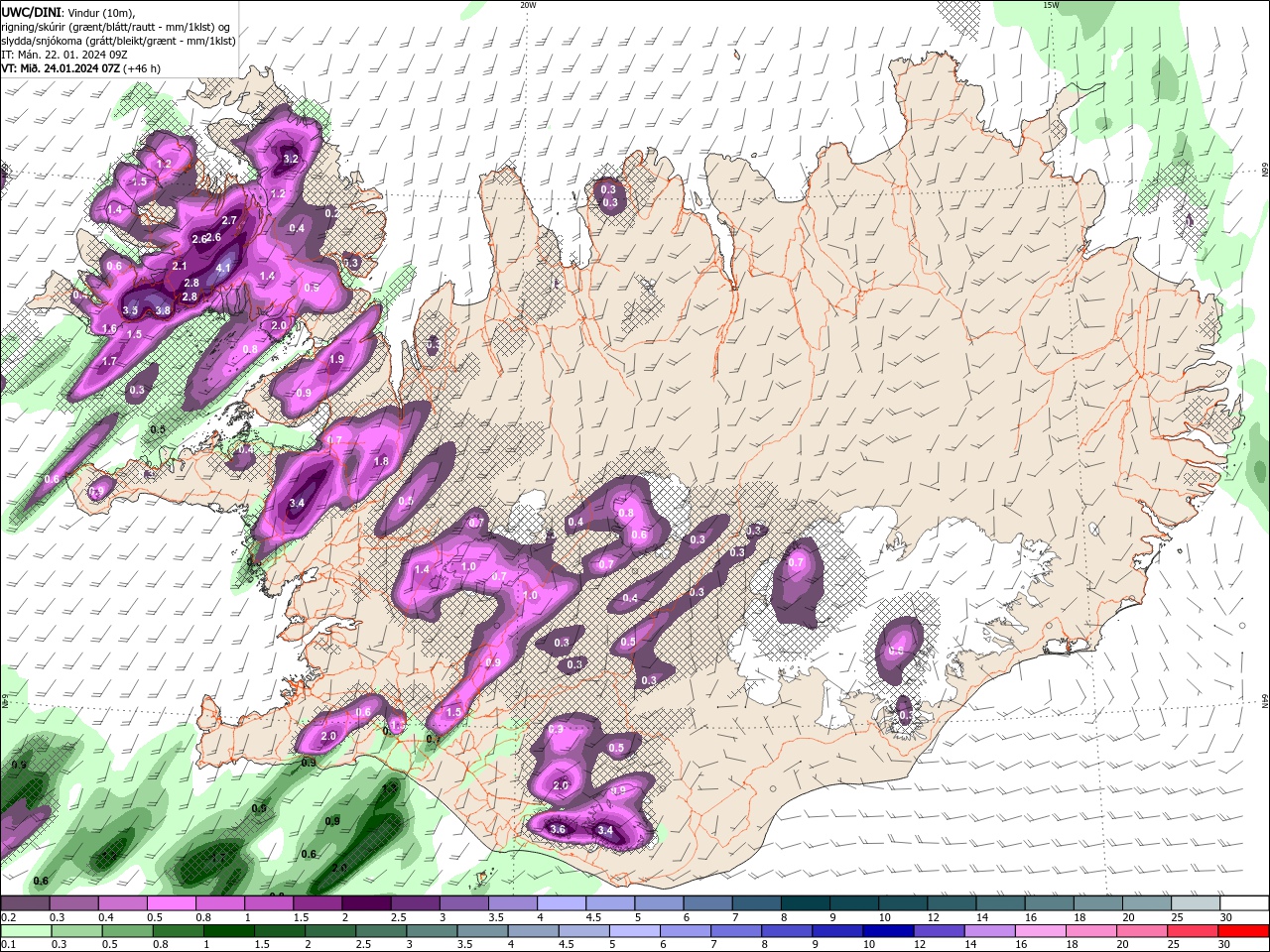This screenshot has height=952, width=1270.
Task: Click the 3.2 snowfall value on the map
Action: 290,159
